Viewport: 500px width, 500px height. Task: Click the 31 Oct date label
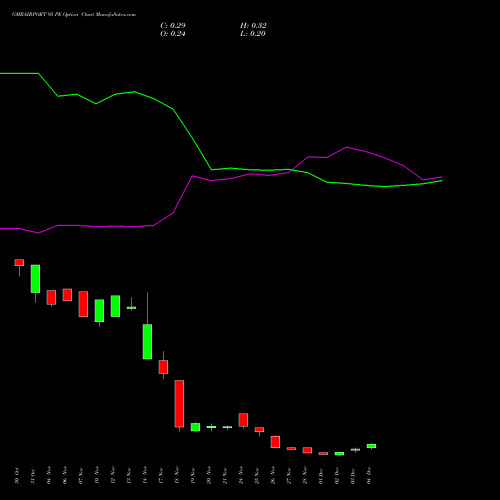click(33, 476)
